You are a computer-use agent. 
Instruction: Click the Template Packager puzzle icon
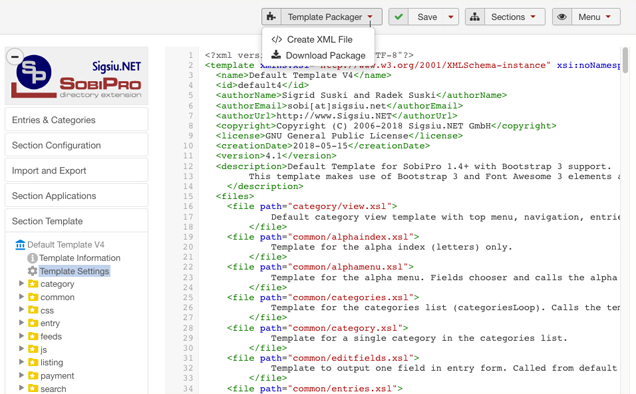271,17
